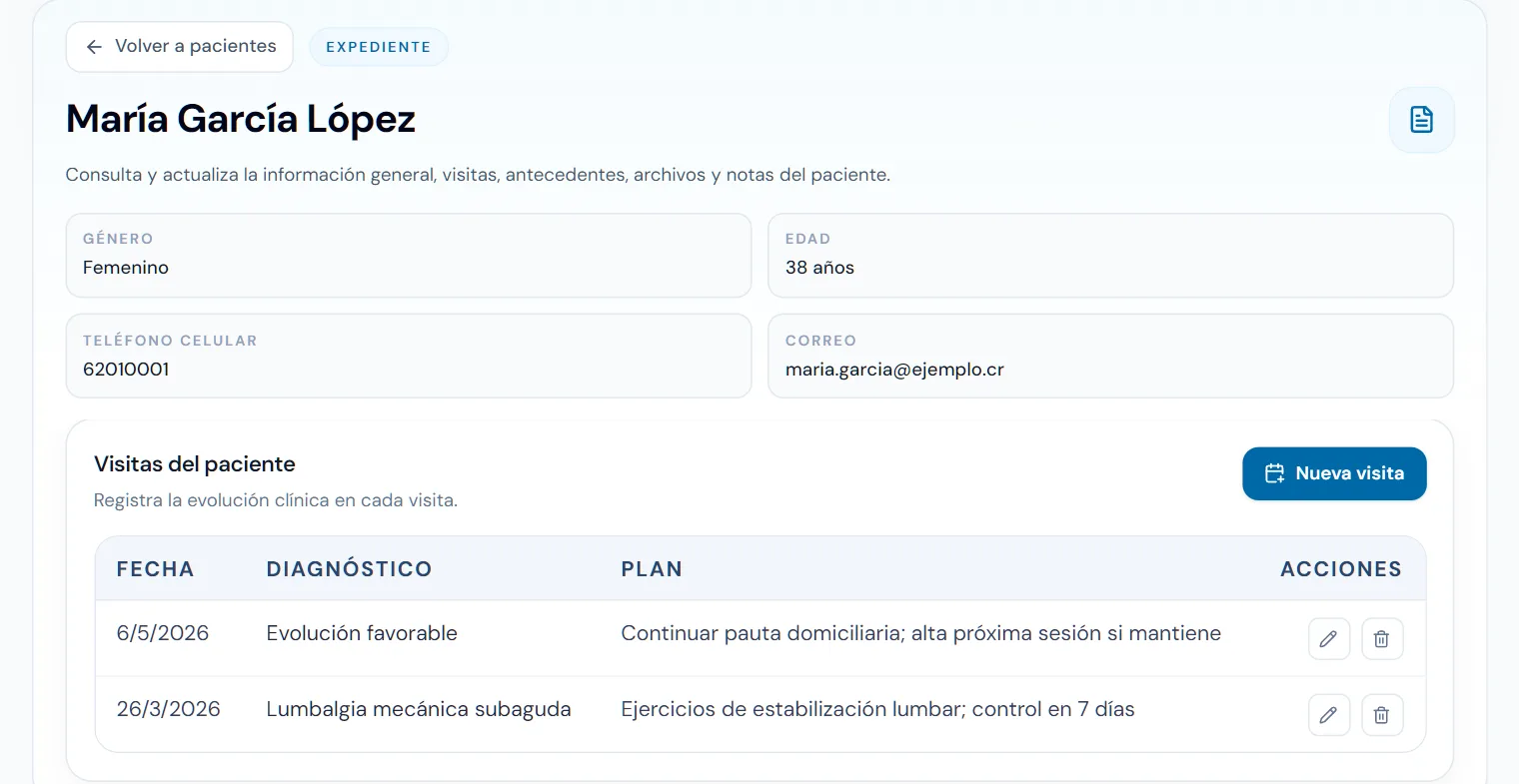Click the phone number 62010001
1519x784 pixels.
(x=126, y=370)
